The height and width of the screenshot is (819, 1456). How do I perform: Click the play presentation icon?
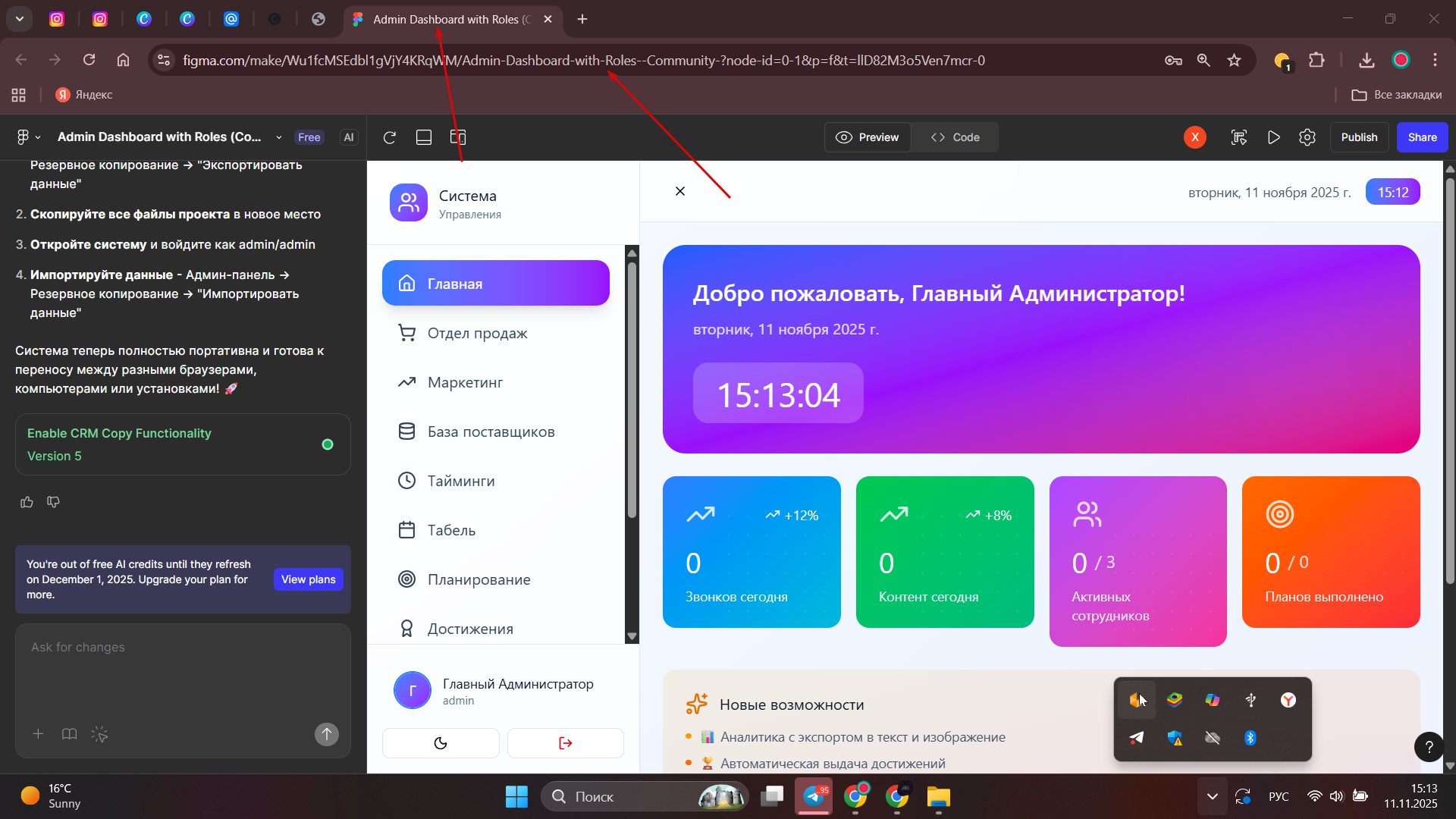tap(1273, 137)
